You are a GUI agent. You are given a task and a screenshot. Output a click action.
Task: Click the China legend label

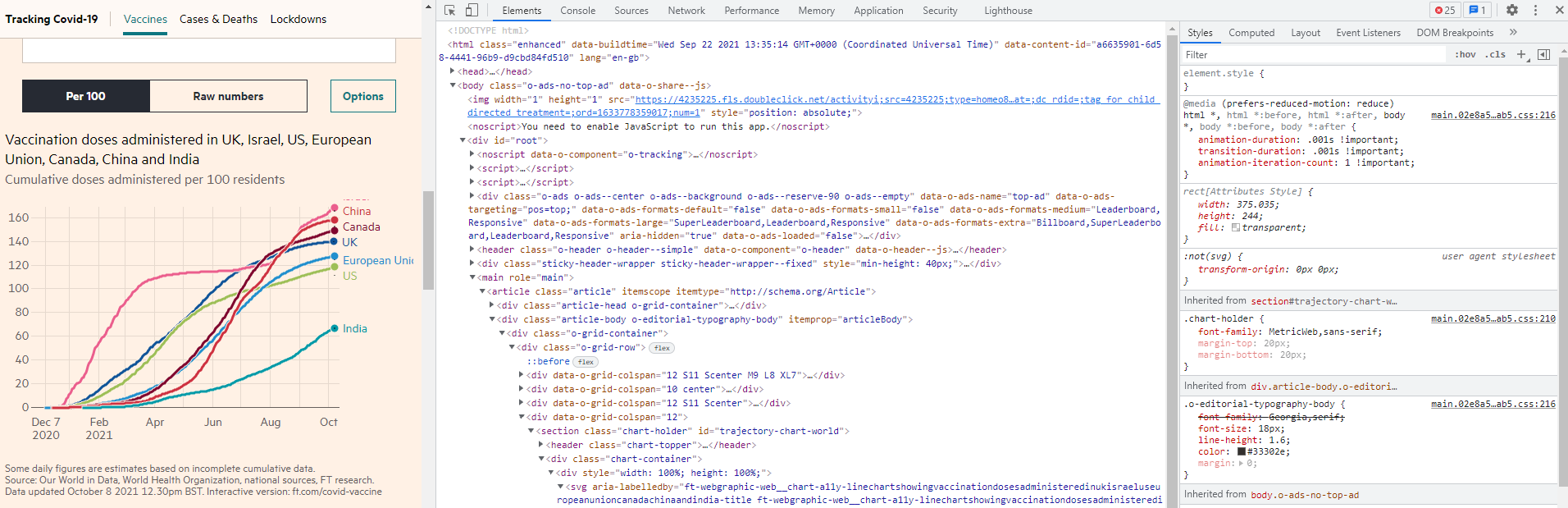tap(357, 211)
